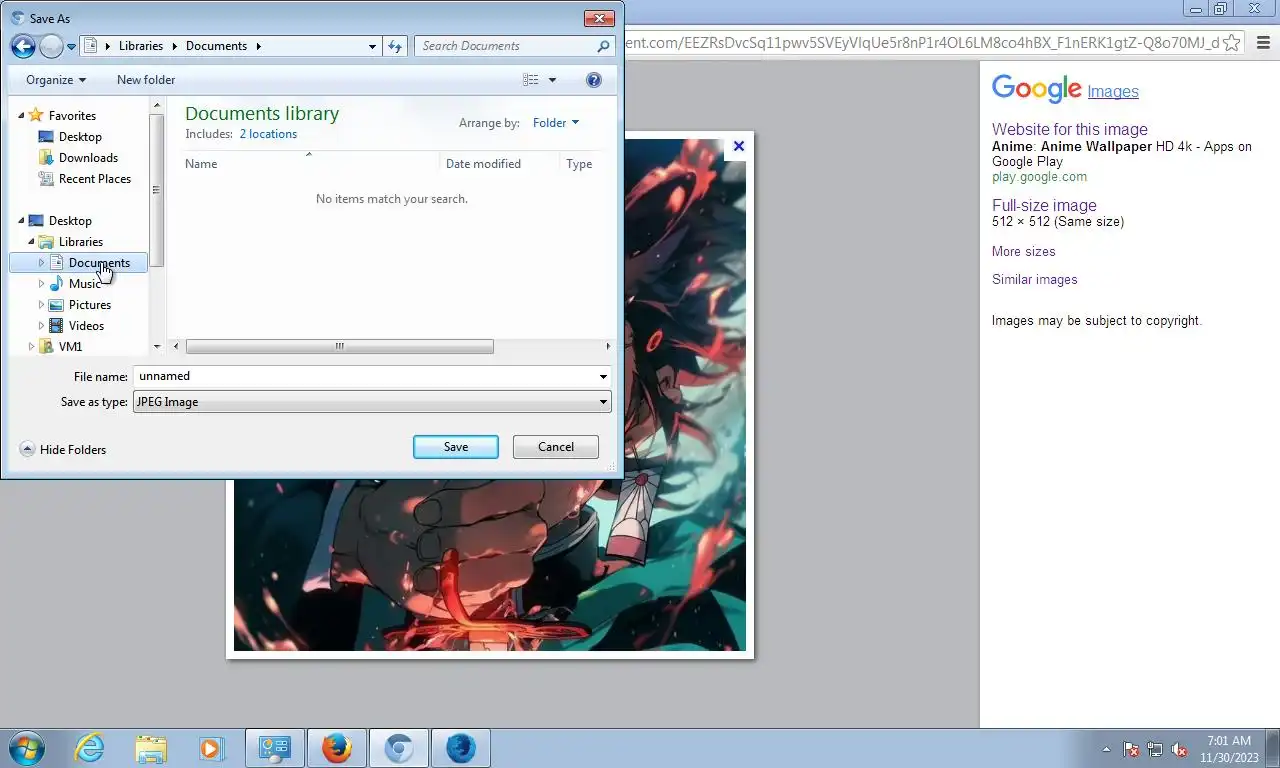The image size is (1280, 768).
Task: Open Windows Explorer taskbar icon
Action: click(x=151, y=748)
